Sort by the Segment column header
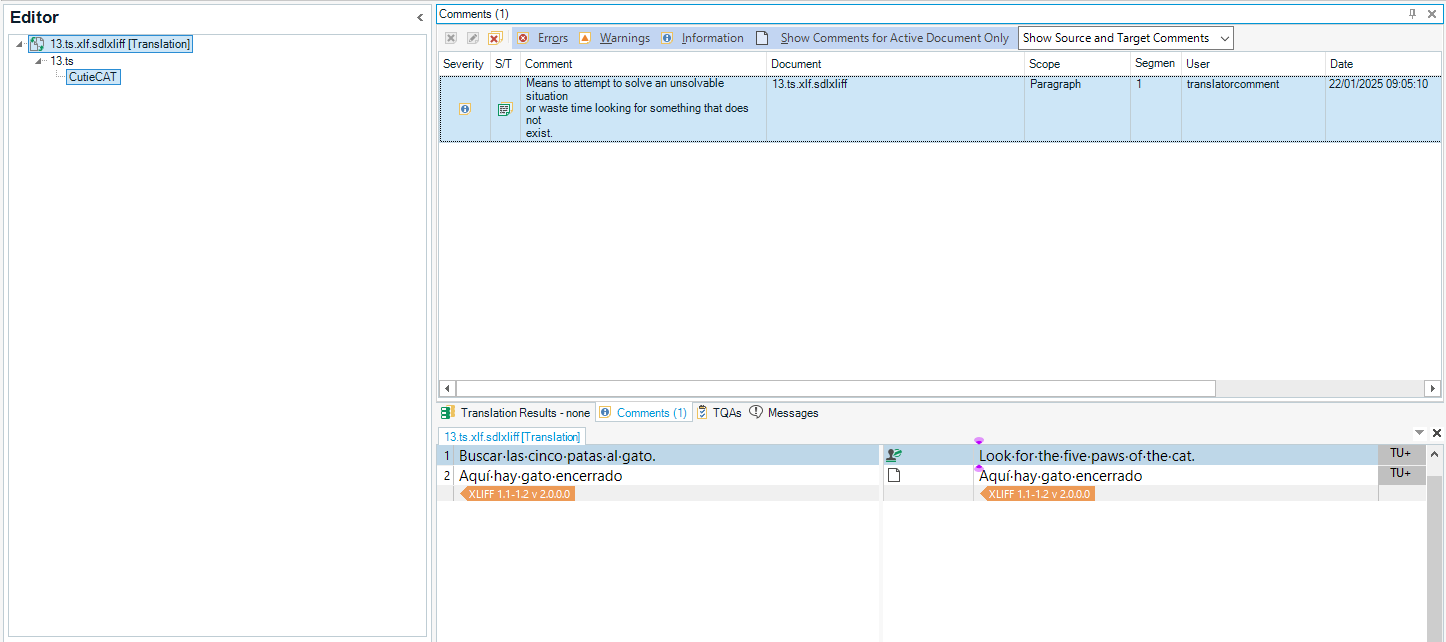Screen dimensions: 1446x642 1155,64
